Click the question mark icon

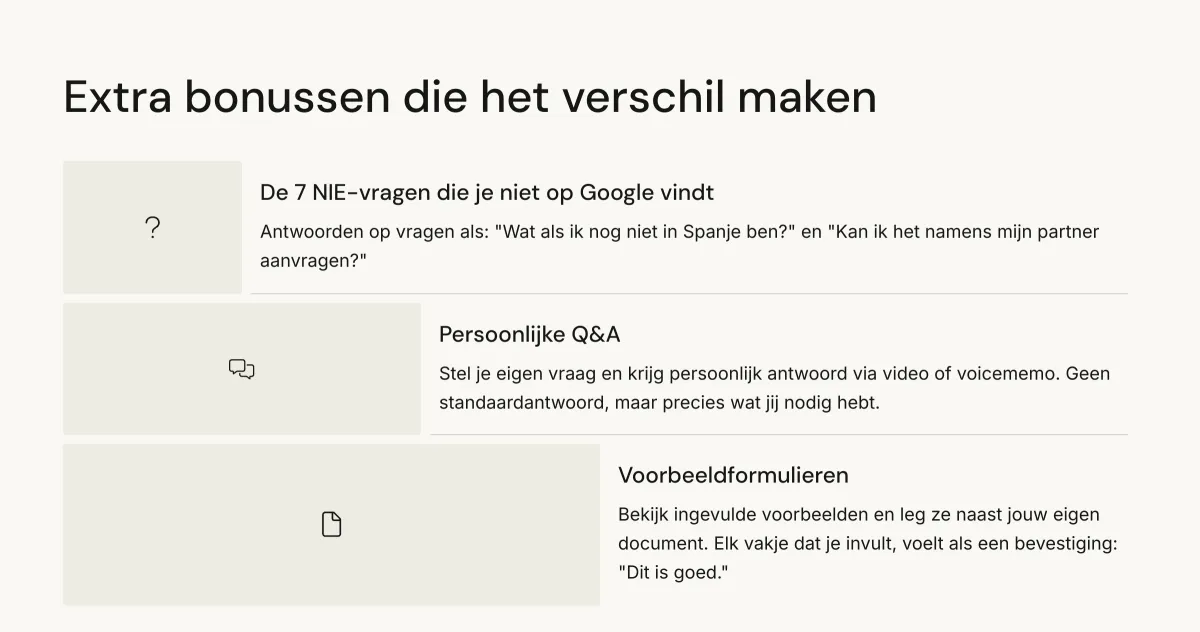(x=152, y=228)
